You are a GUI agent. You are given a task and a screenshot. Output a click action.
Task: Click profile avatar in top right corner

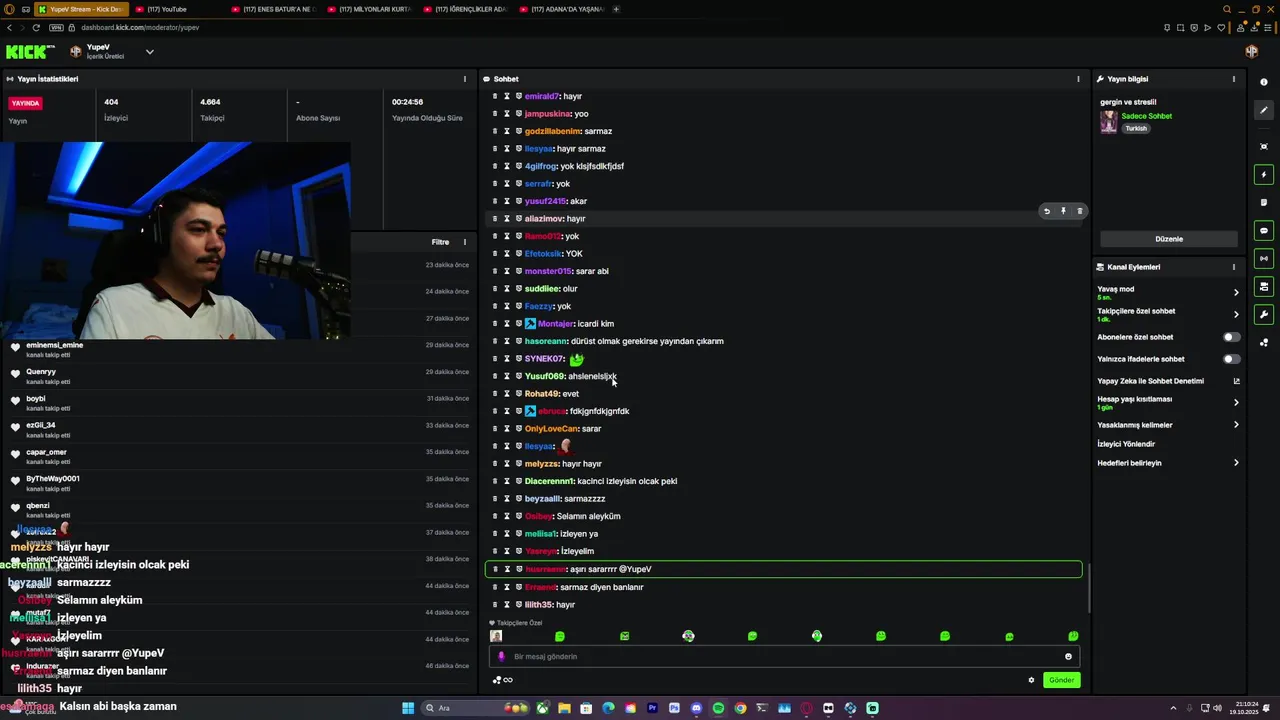coord(1251,52)
